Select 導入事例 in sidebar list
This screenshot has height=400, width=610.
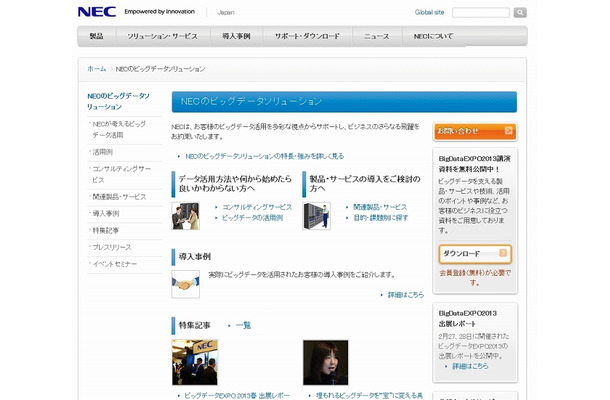106,214
